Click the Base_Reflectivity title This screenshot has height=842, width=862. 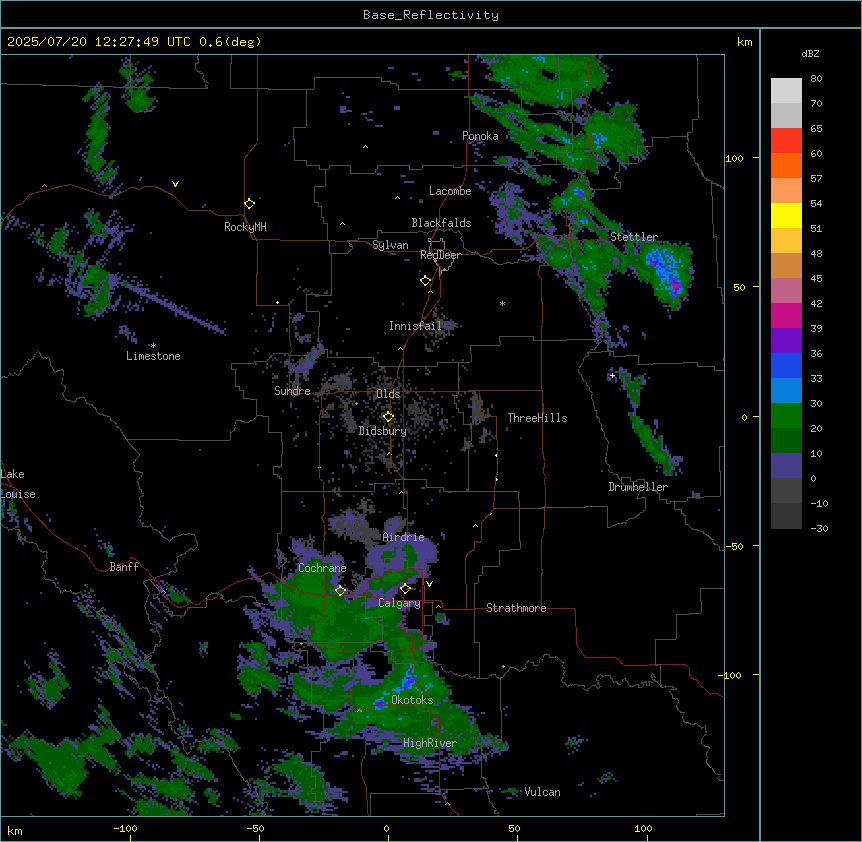pos(431,15)
